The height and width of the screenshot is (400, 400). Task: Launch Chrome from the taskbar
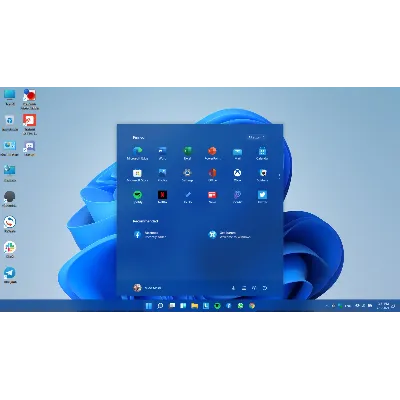point(252,305)
